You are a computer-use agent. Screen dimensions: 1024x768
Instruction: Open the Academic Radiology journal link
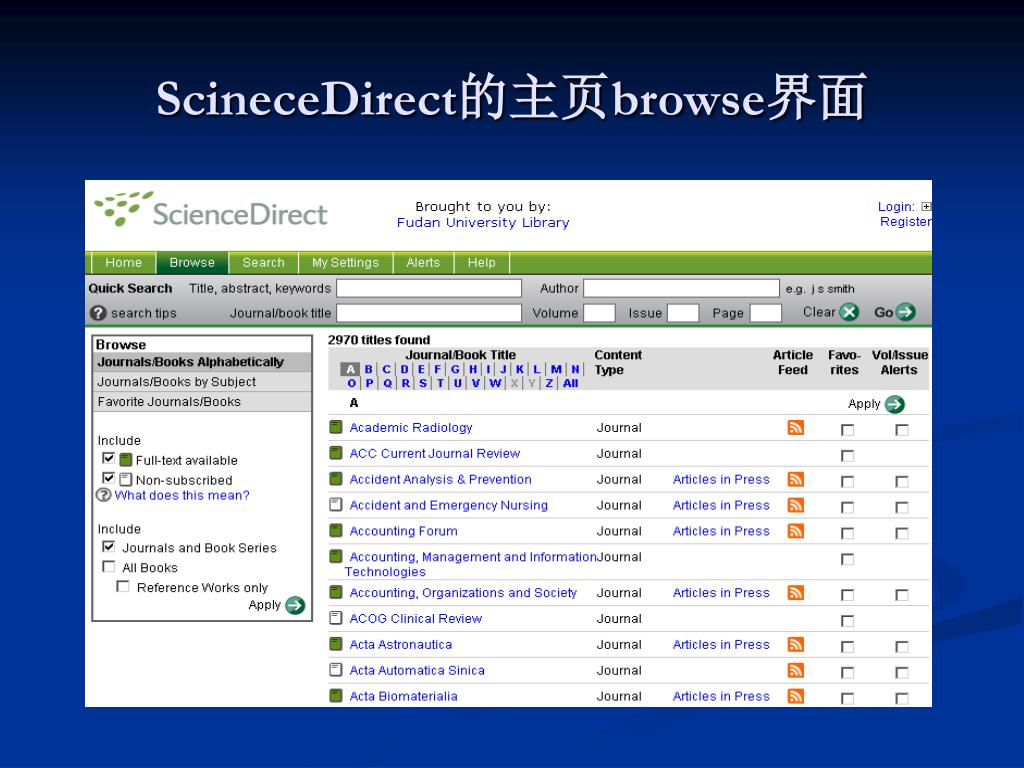(411, 428)
